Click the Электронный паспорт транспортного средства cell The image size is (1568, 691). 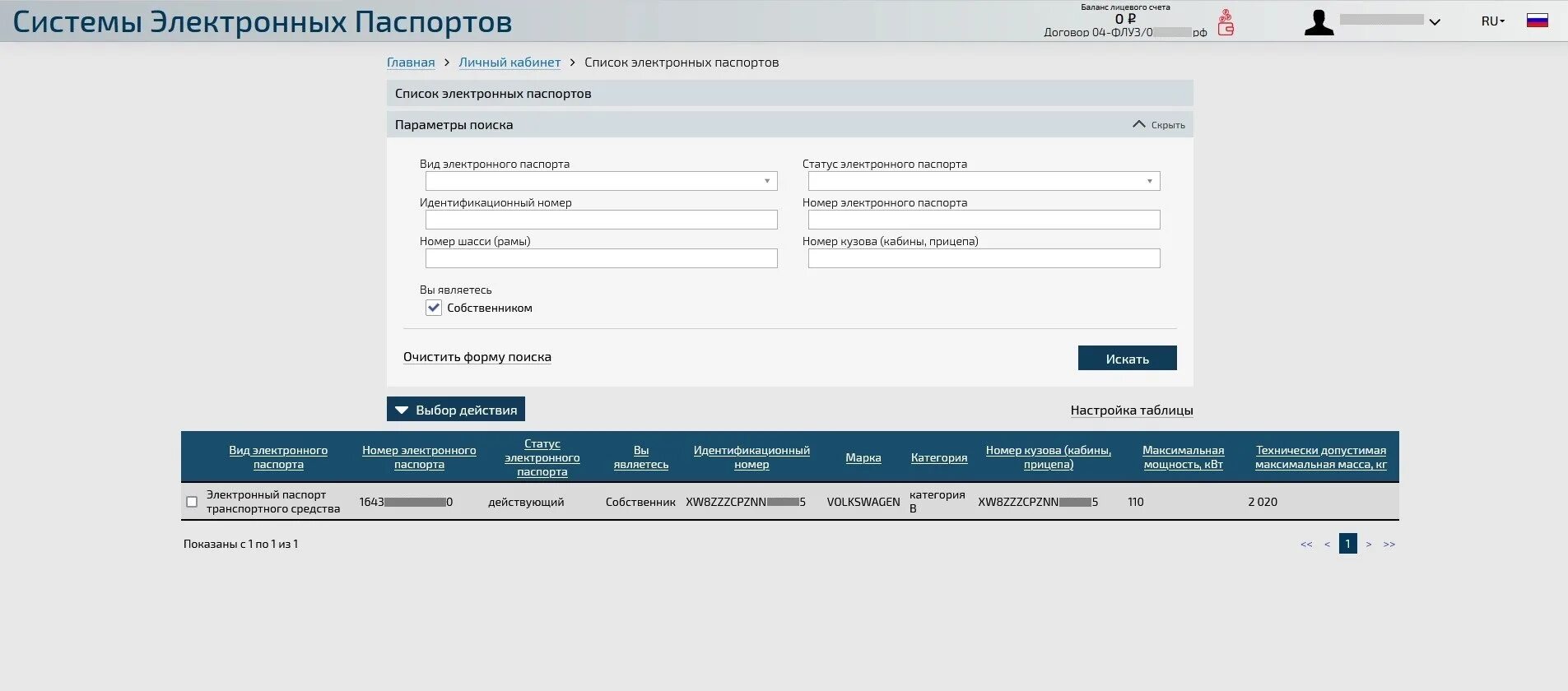click(x=273, y=502)
